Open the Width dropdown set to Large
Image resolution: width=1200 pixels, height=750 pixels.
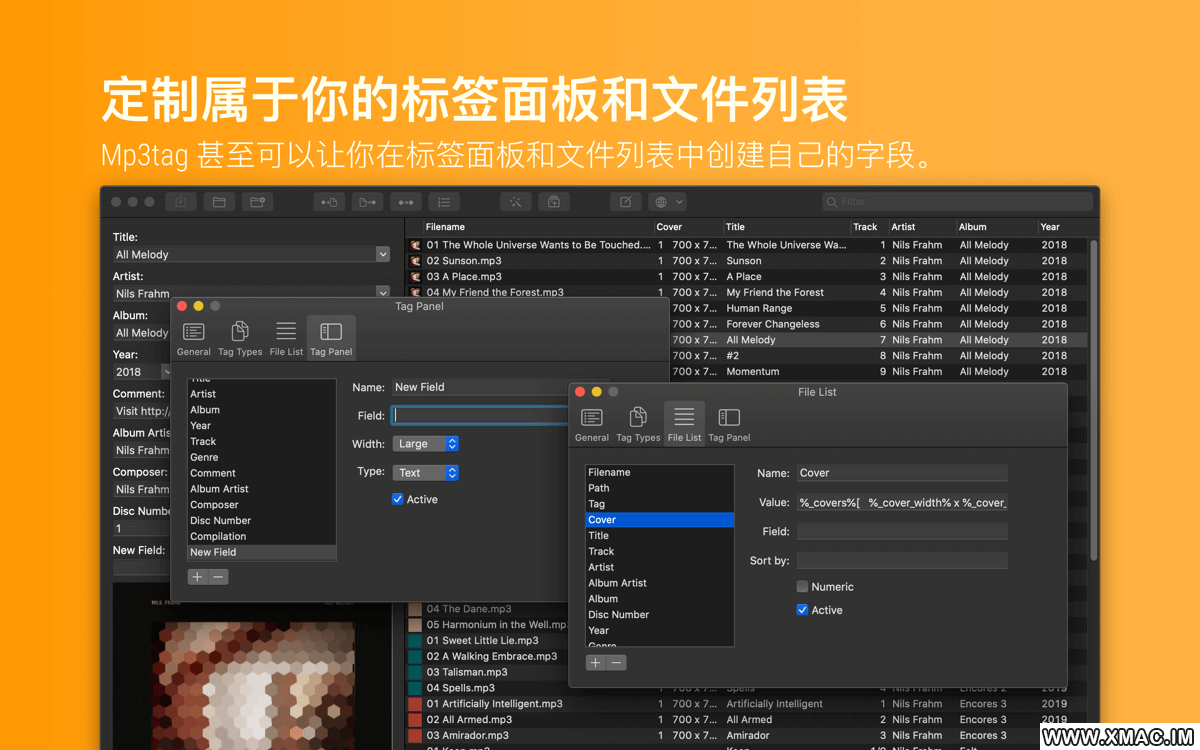(426, 444)
